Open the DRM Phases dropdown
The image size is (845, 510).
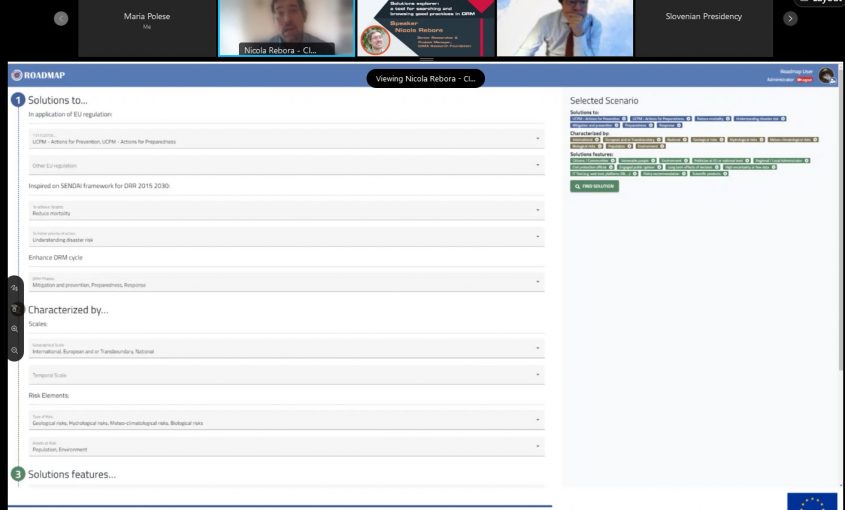[x=286, y=282]
